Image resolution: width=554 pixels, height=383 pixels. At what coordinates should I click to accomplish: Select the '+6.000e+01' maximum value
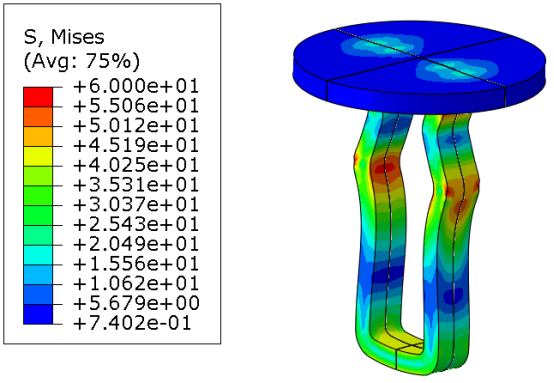pos(136,86)
